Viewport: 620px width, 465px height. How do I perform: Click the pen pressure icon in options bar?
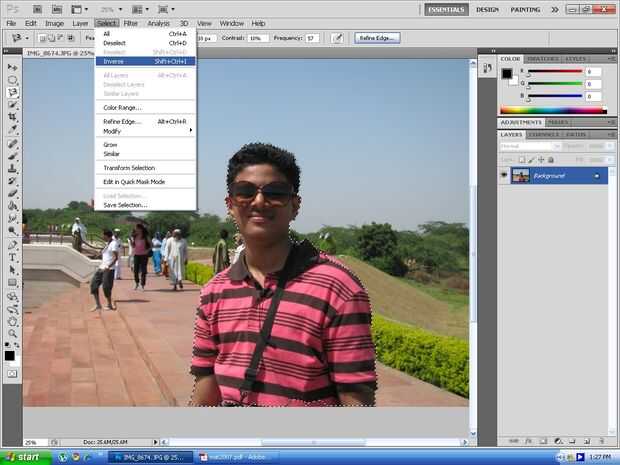[337, 38]
